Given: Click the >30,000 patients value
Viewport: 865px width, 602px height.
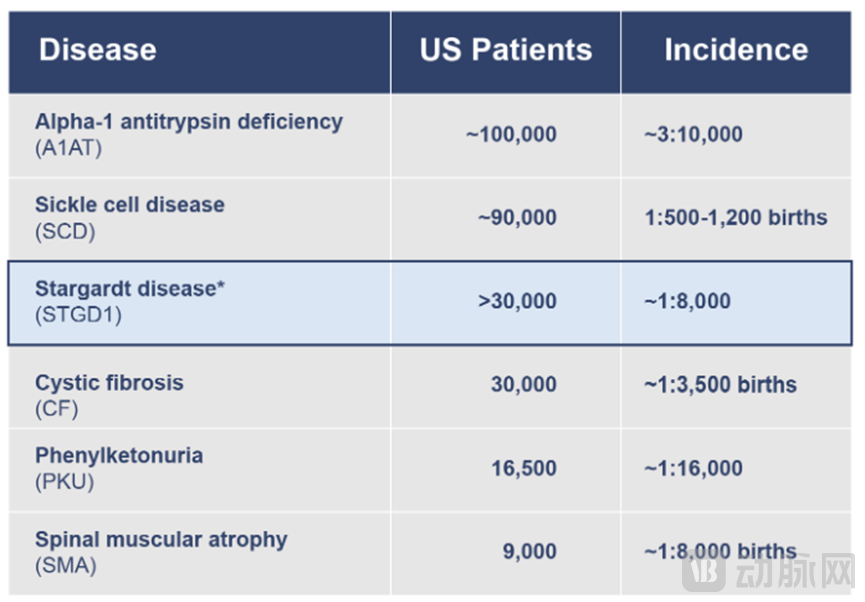Looking at the screenshot, I should pyautogui.click(x=517, y=301).
